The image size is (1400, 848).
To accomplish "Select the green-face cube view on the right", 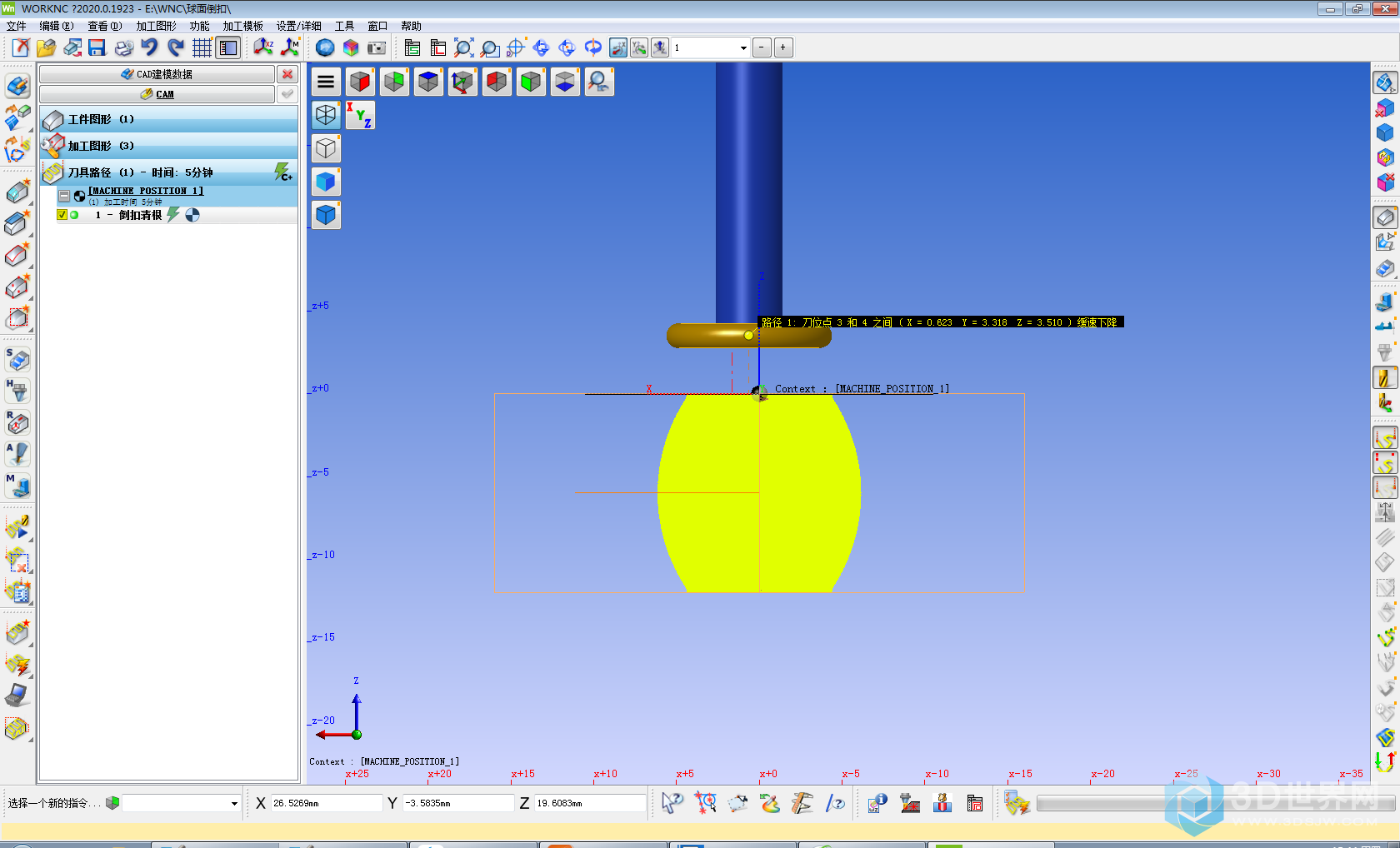I will coord(531,82).
